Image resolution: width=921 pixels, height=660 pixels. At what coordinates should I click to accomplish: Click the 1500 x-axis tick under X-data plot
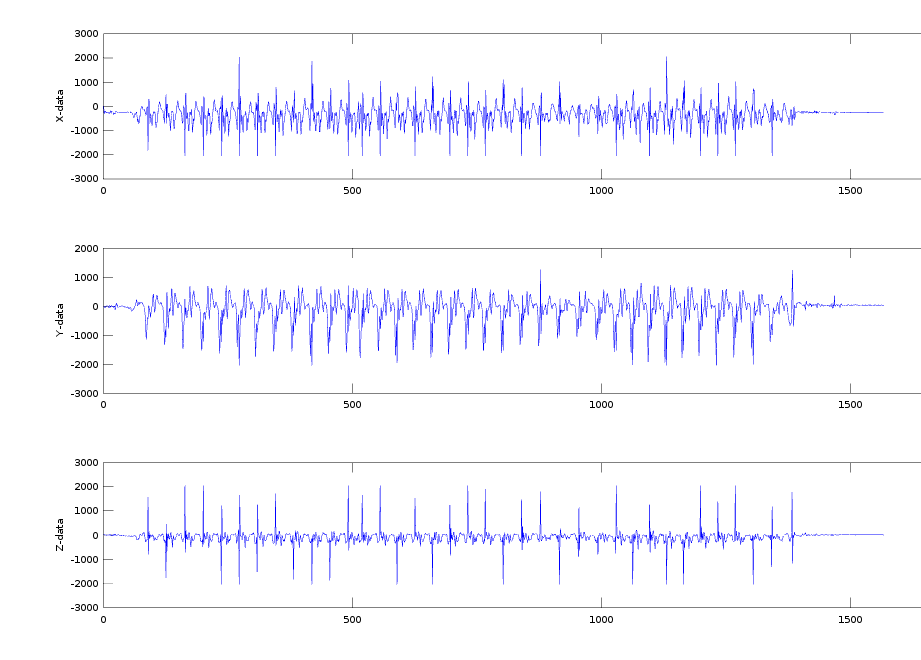(x=850, y=190)
